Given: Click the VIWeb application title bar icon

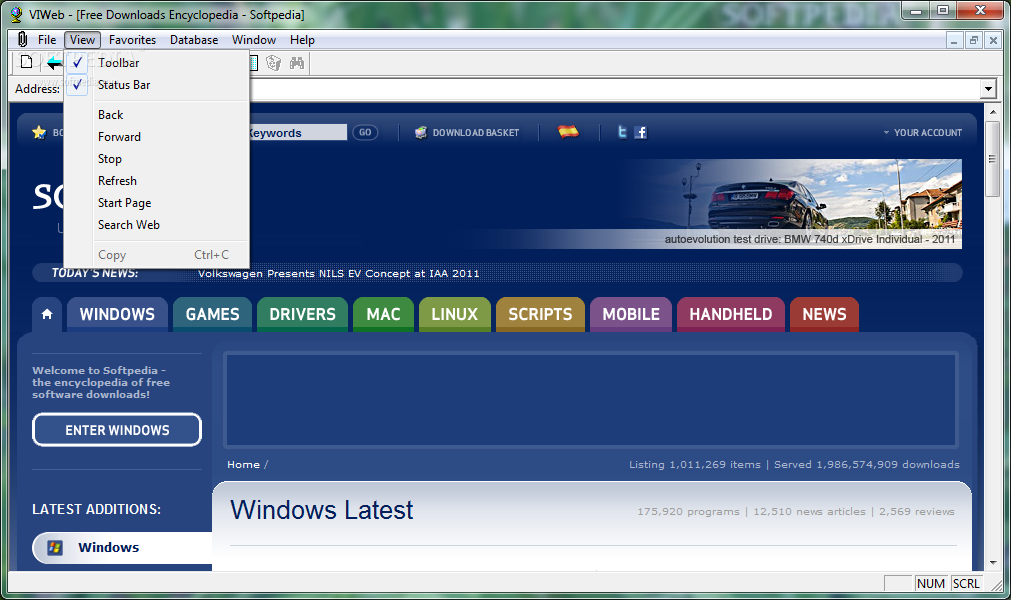Looking at the screenshot, I should (17, 14).
